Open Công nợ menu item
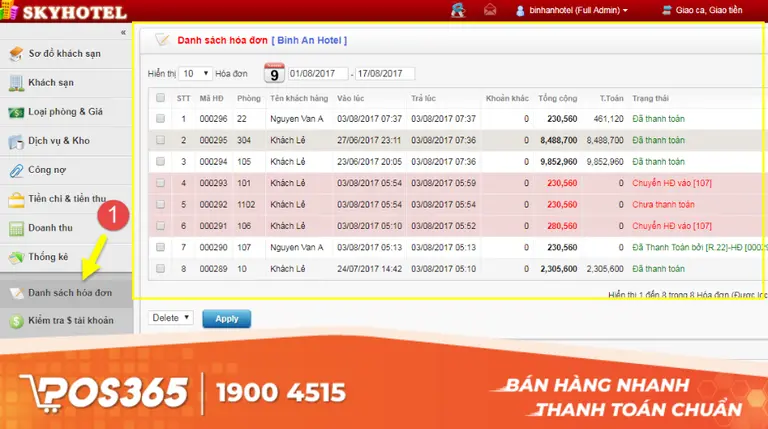This screenshot has width=768, height=429. coord(47,170)
